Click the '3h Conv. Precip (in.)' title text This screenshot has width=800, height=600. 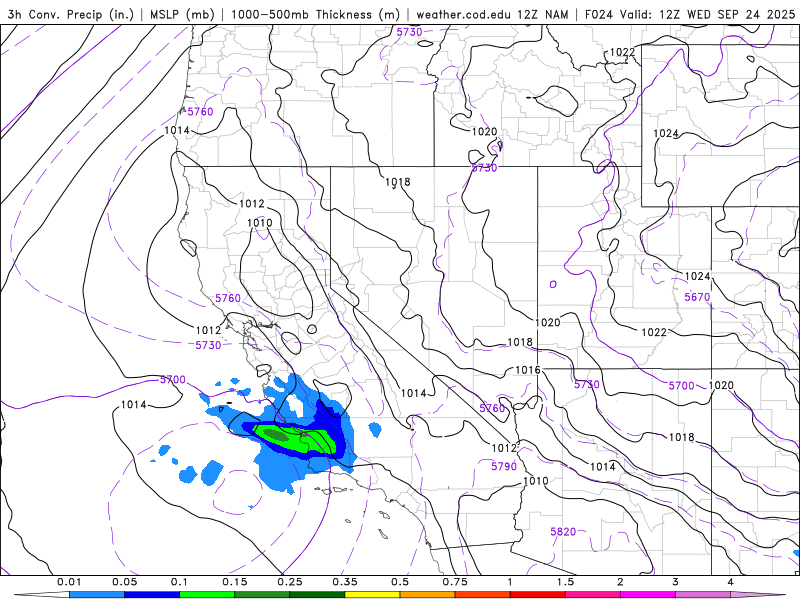pyautogui.click(x=70, y=15)
